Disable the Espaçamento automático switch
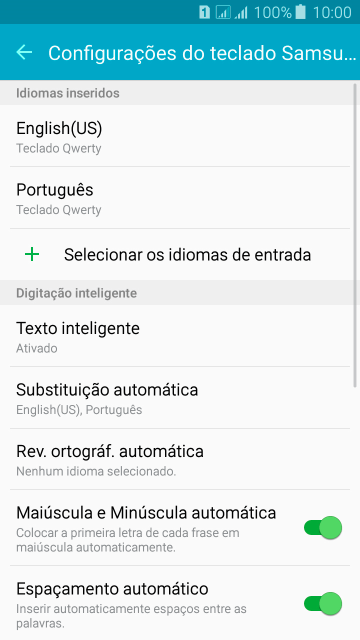Screen dimensions: 360x640 tap(323, 603)
